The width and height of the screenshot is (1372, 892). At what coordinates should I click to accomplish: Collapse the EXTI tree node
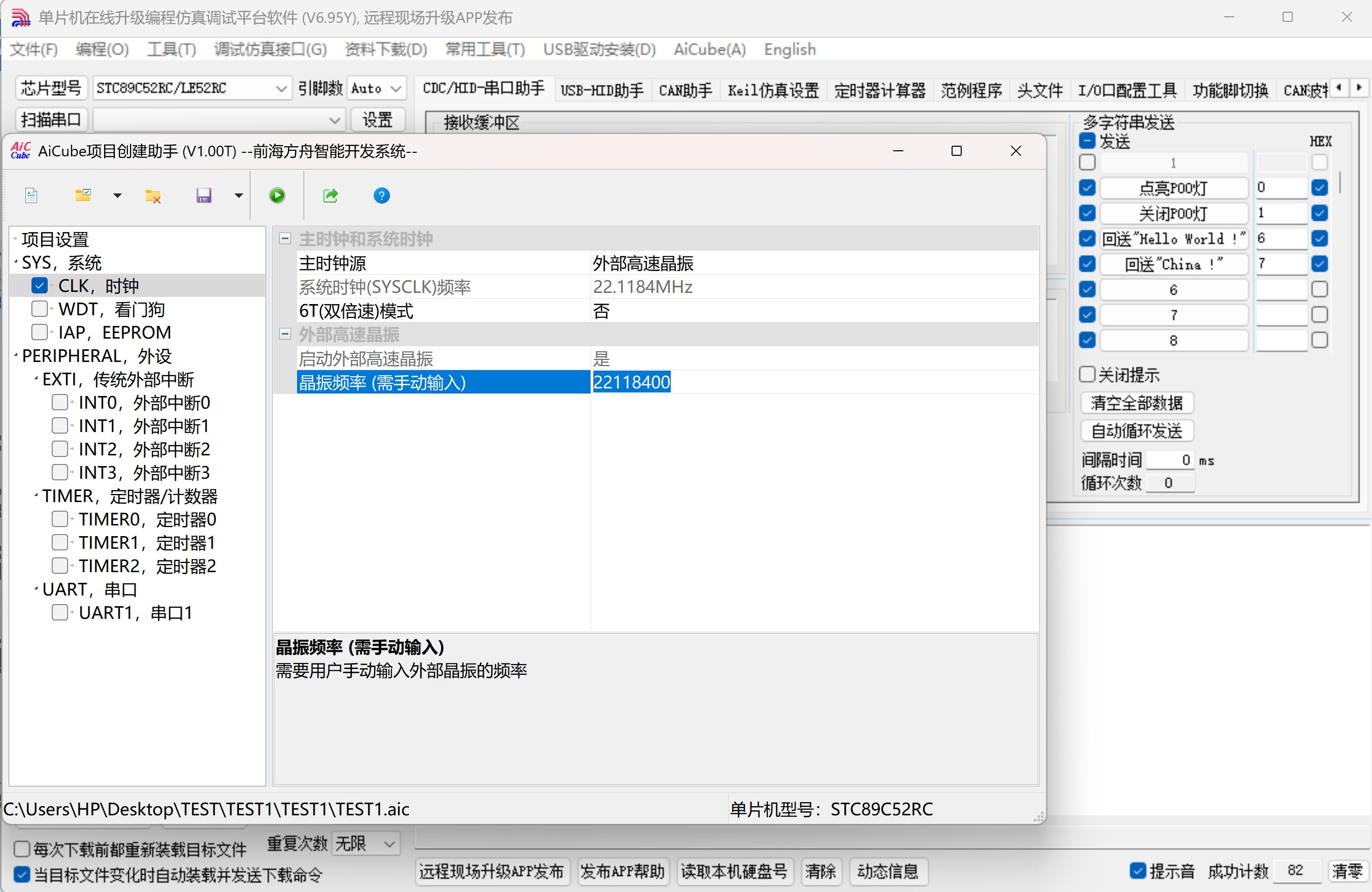coord(36,379)
